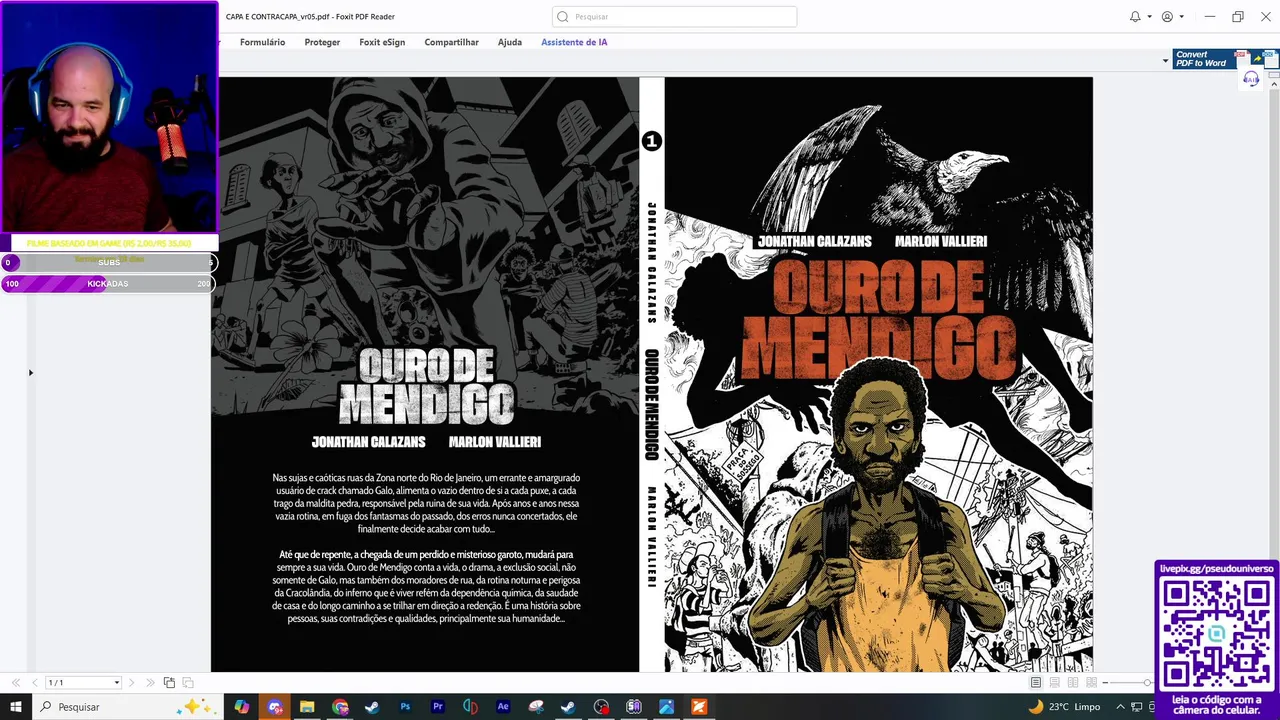Open Discord from the taskbar
1280x720 pixels.
point(275,707)
